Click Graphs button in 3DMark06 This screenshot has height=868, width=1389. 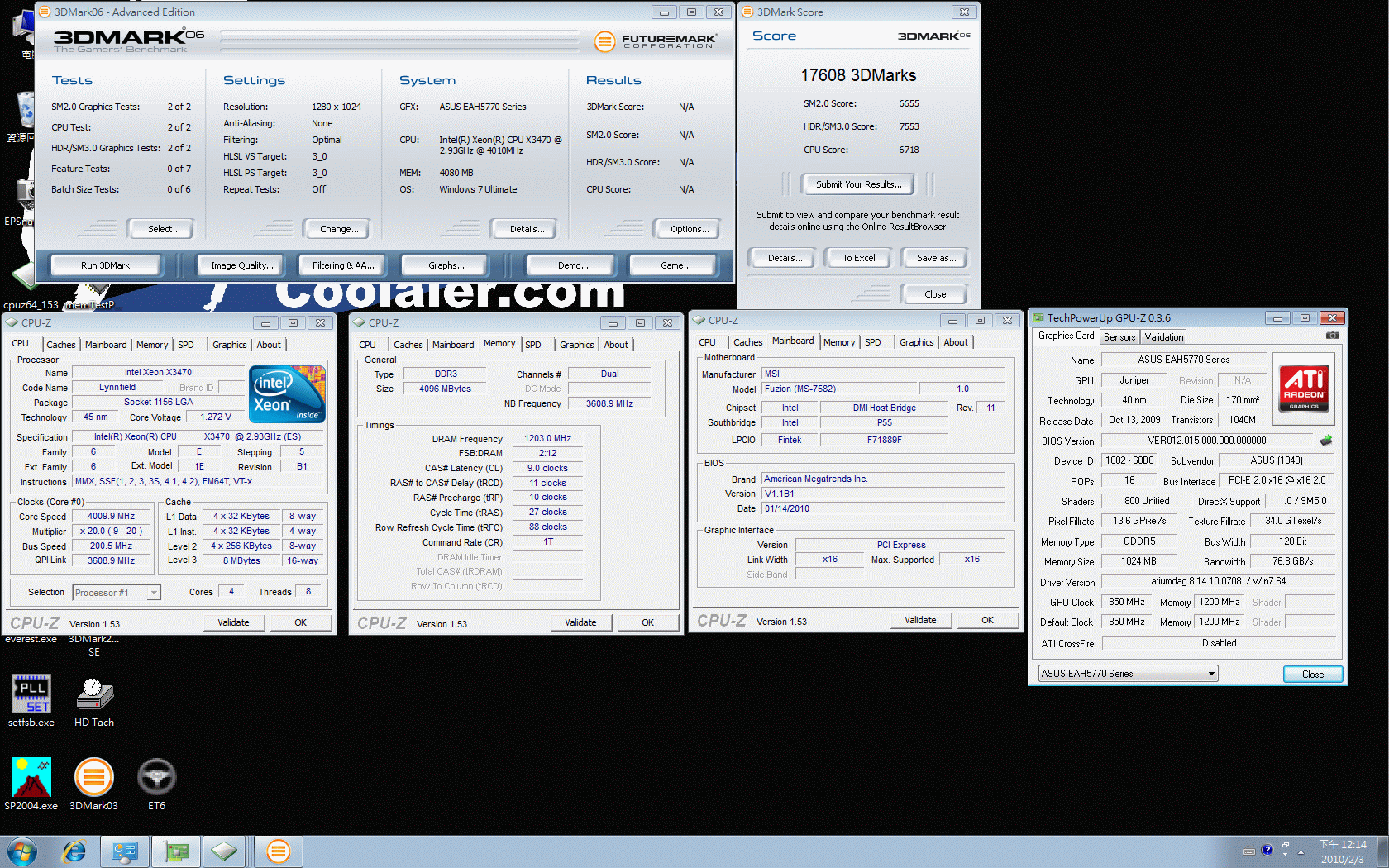pos(446,265)
